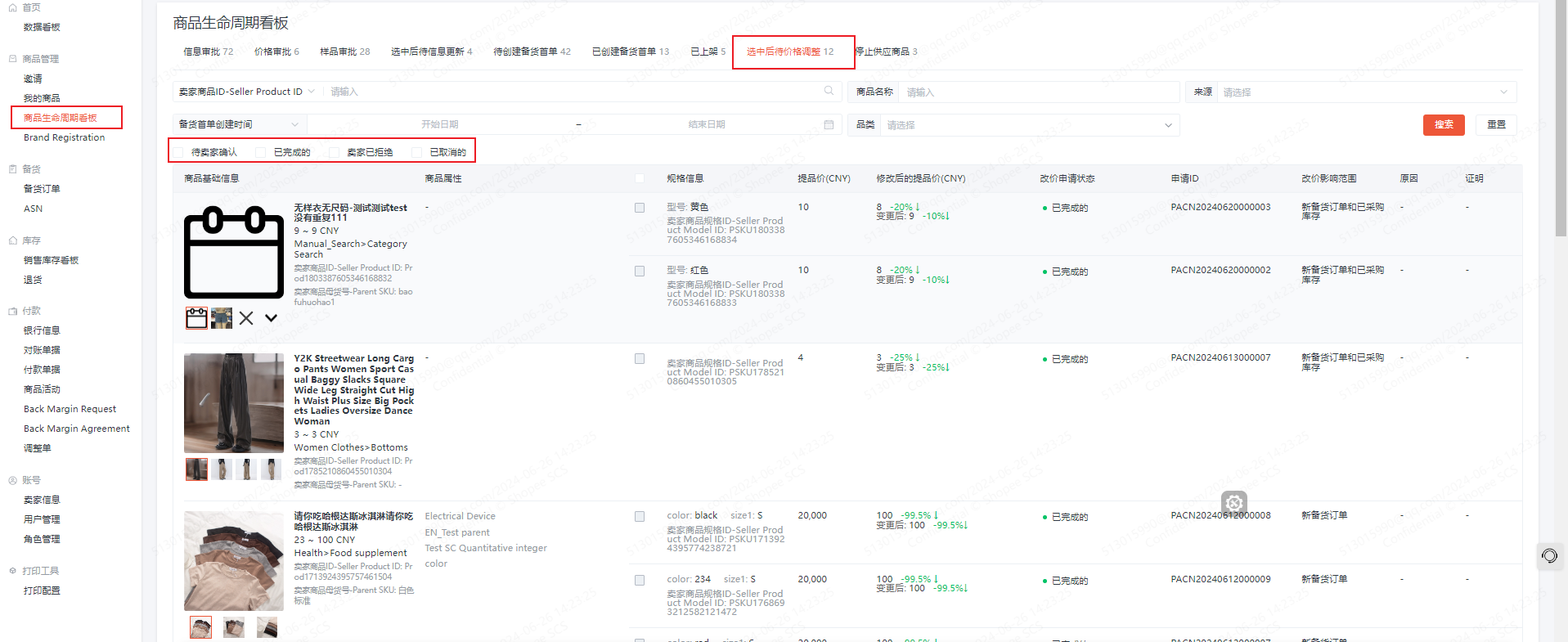Image resolution: width=1568 pixels, height=642 pixels.
Task: Click the 结束日期 end date field
Action: [x=707, y=124]
